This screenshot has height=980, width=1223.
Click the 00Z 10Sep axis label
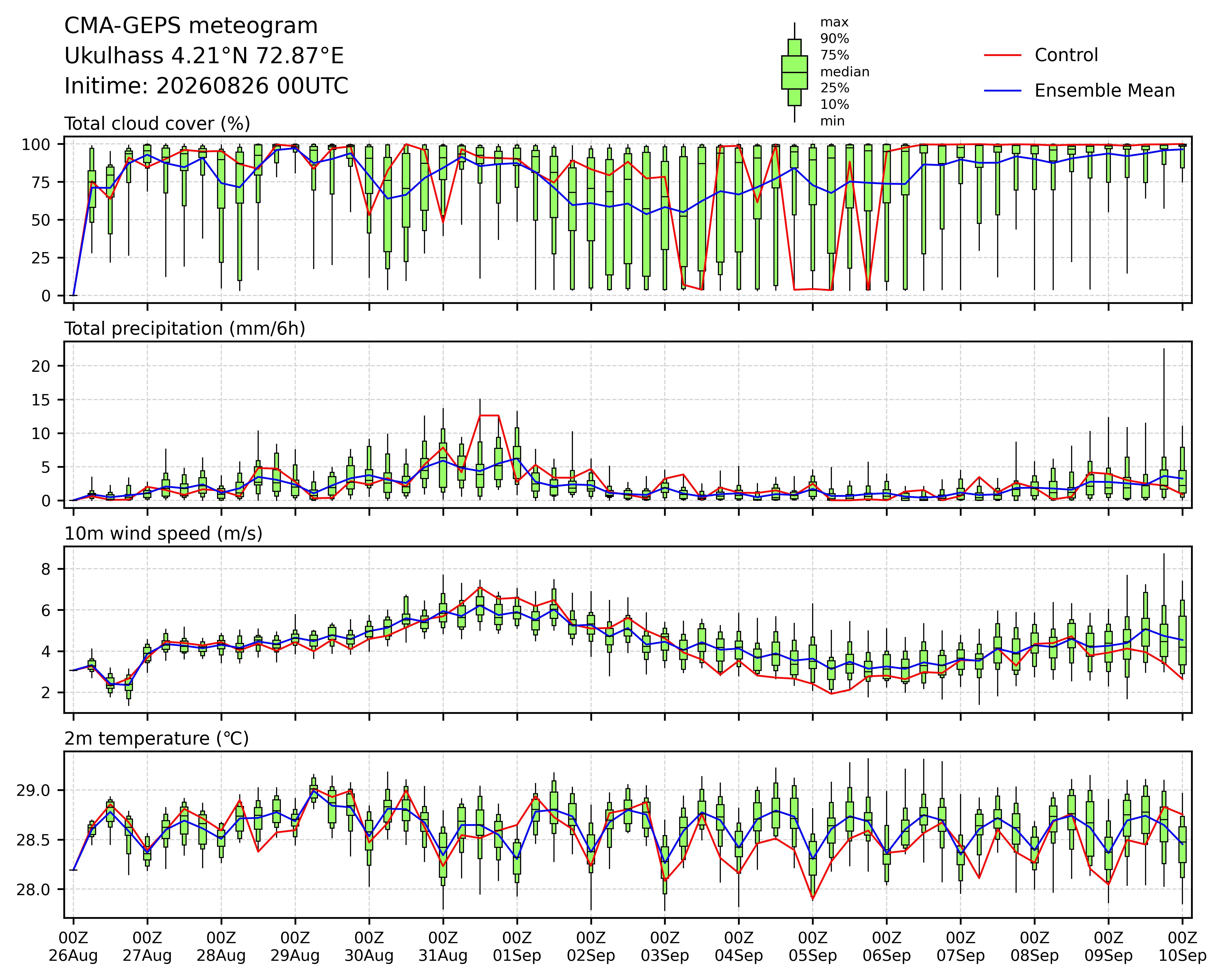click(1182, 947)
